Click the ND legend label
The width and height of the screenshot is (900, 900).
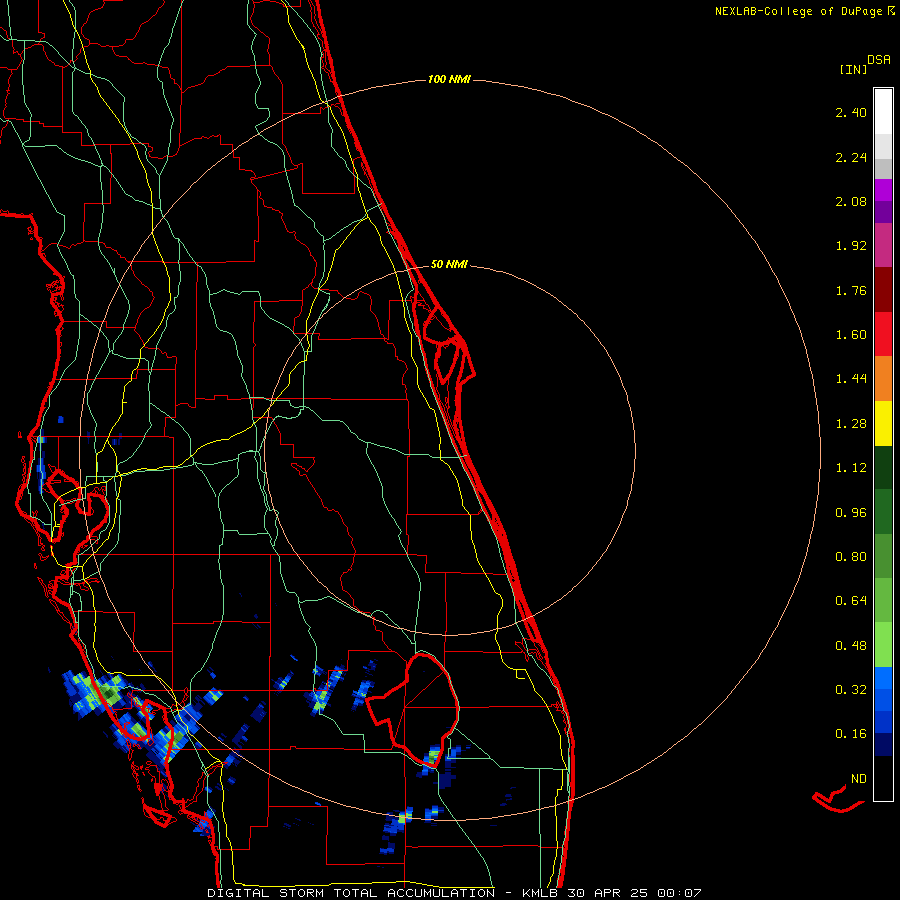[x=859, y=779]
